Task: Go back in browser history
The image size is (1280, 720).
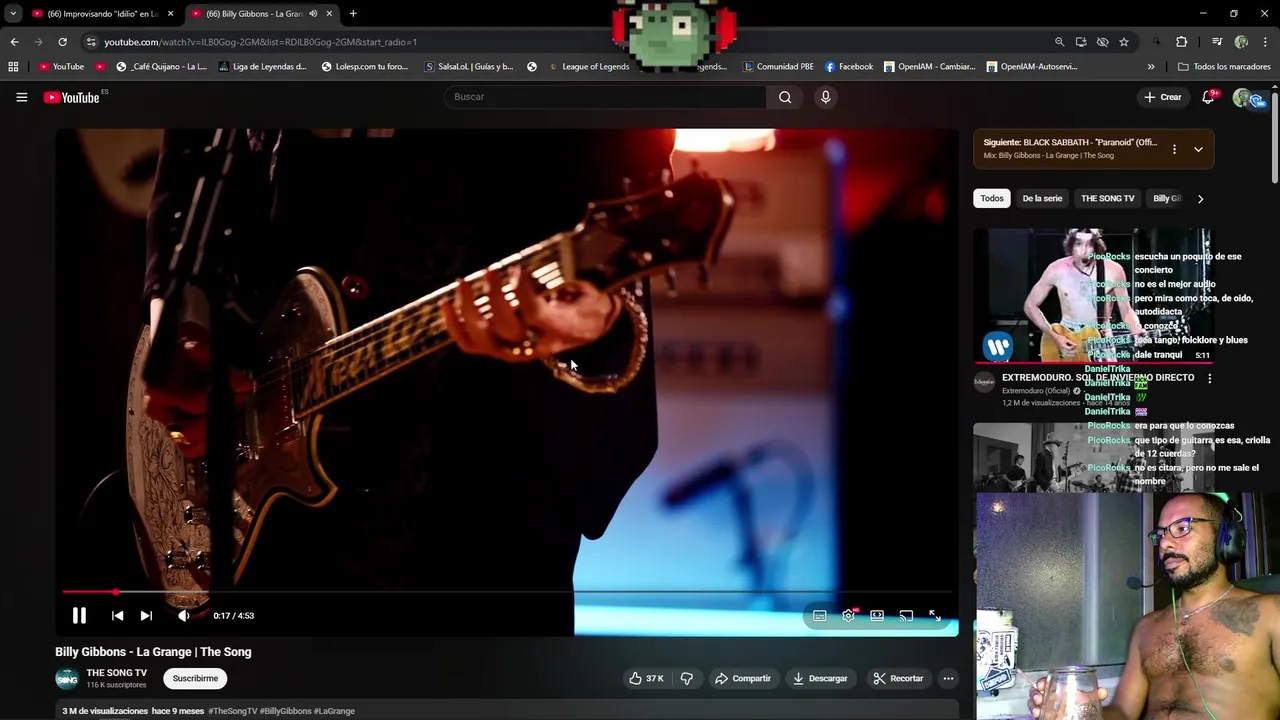Action: tap(14, 42)
